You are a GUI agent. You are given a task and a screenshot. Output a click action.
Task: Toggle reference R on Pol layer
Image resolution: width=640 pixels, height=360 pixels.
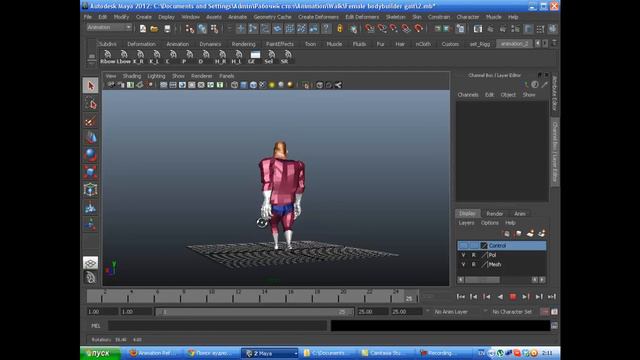tap(473, 255)
